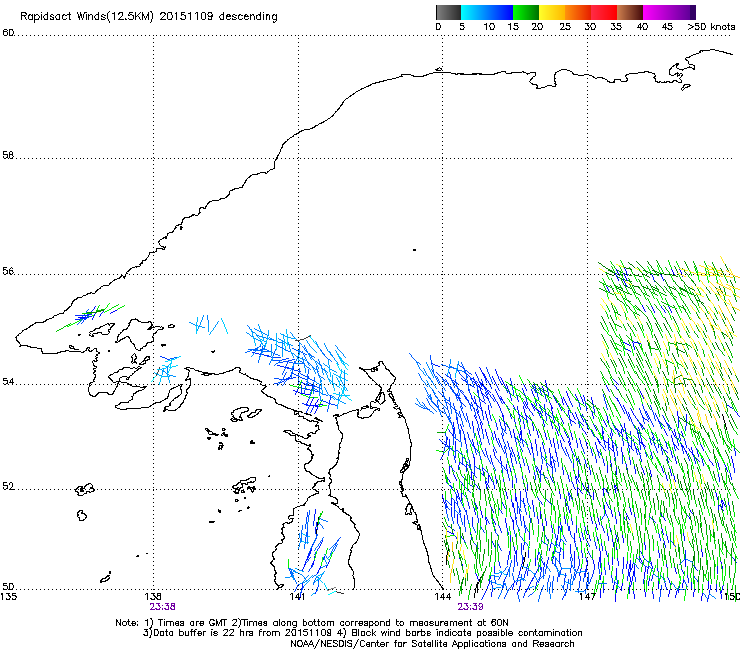Click the 60 latitude axis label
The image size is (740, 650).
click(x=8, y=33)
